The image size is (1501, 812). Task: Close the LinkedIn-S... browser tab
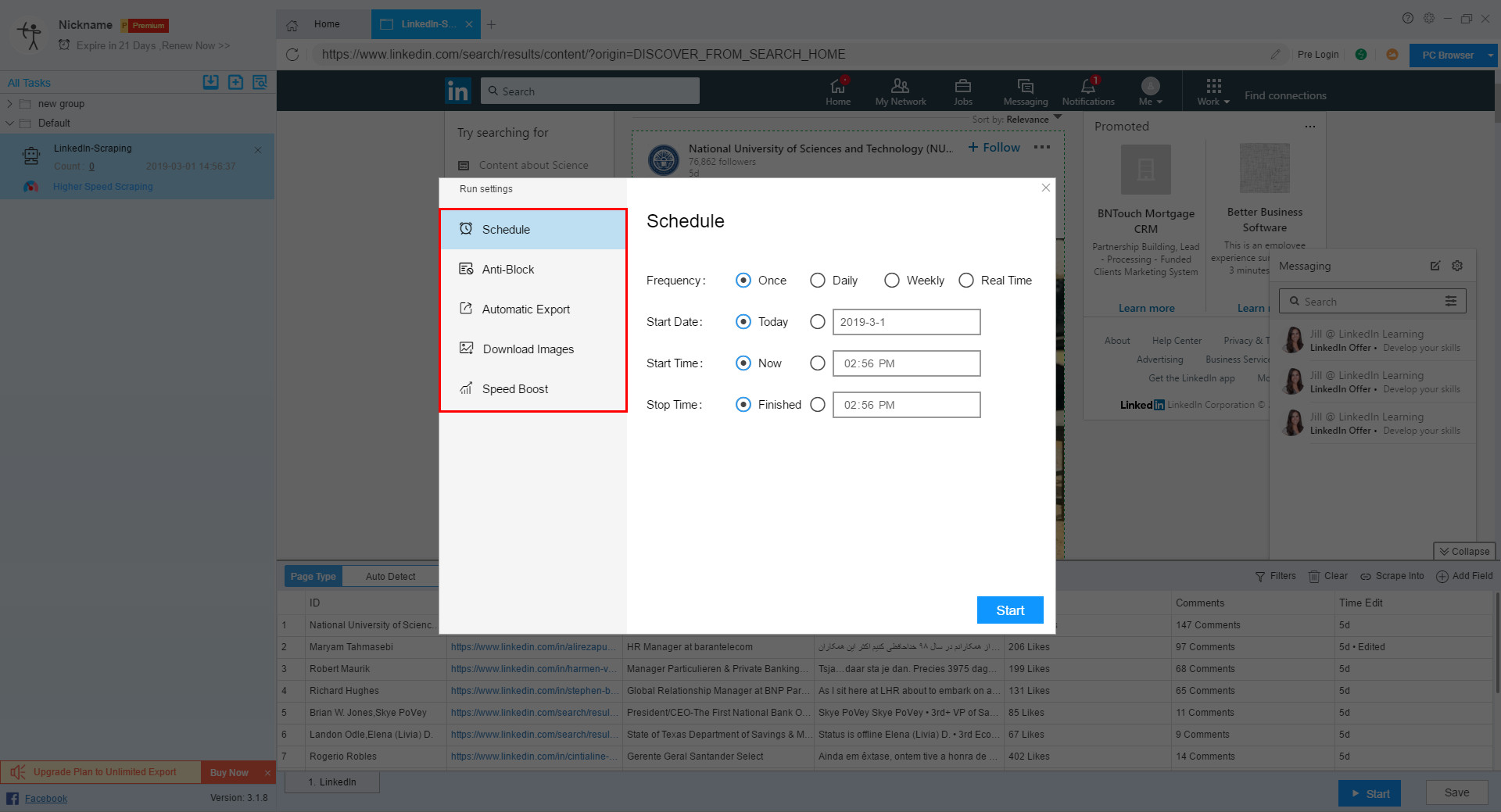point(469,24)
